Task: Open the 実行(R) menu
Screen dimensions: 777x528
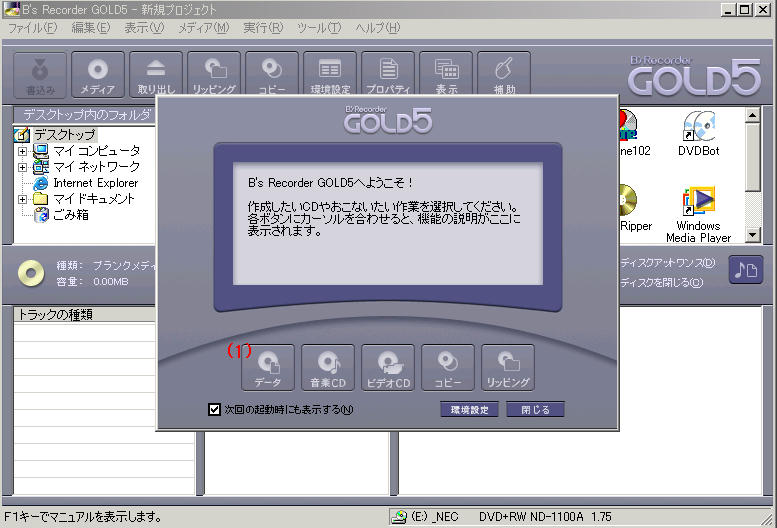Action: (263, 28)
